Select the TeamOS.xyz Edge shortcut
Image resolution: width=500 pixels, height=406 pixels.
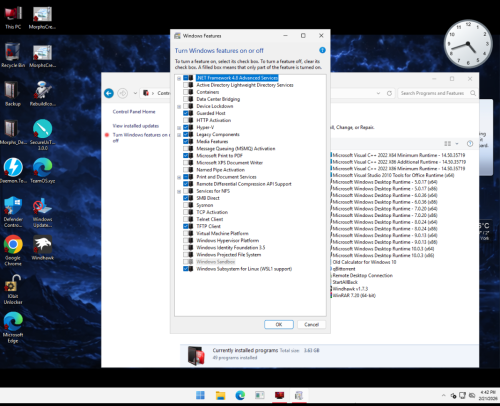coord(42,171)
